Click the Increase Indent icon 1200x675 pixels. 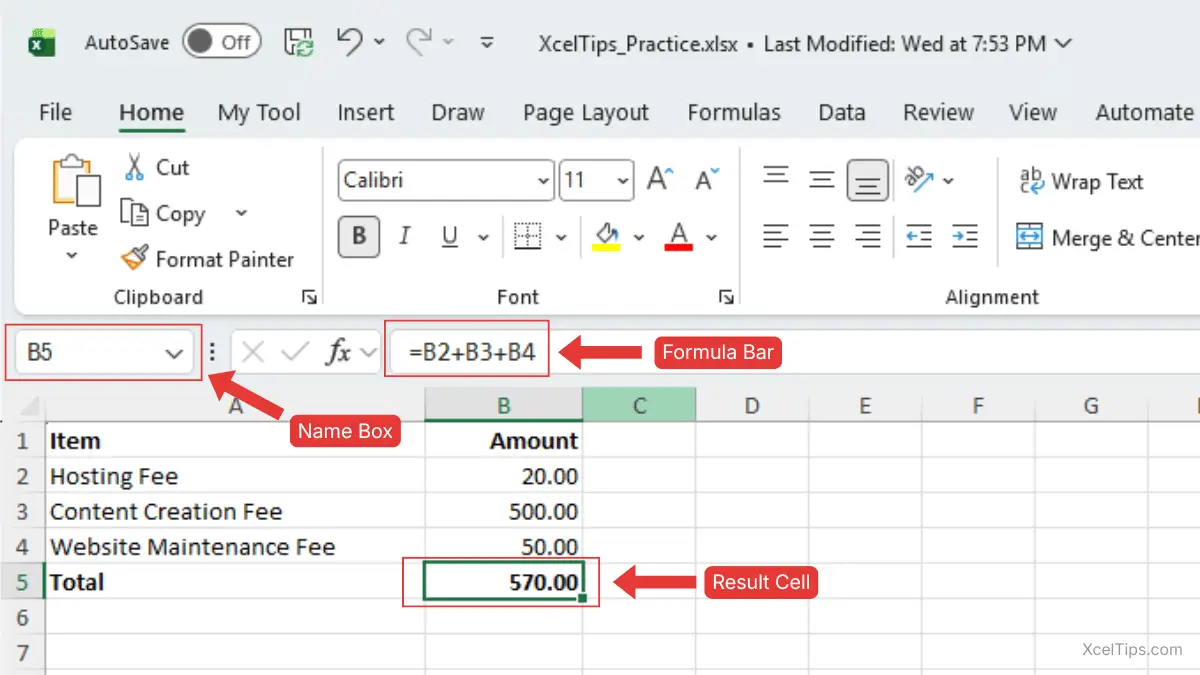[x=965, y=236]
